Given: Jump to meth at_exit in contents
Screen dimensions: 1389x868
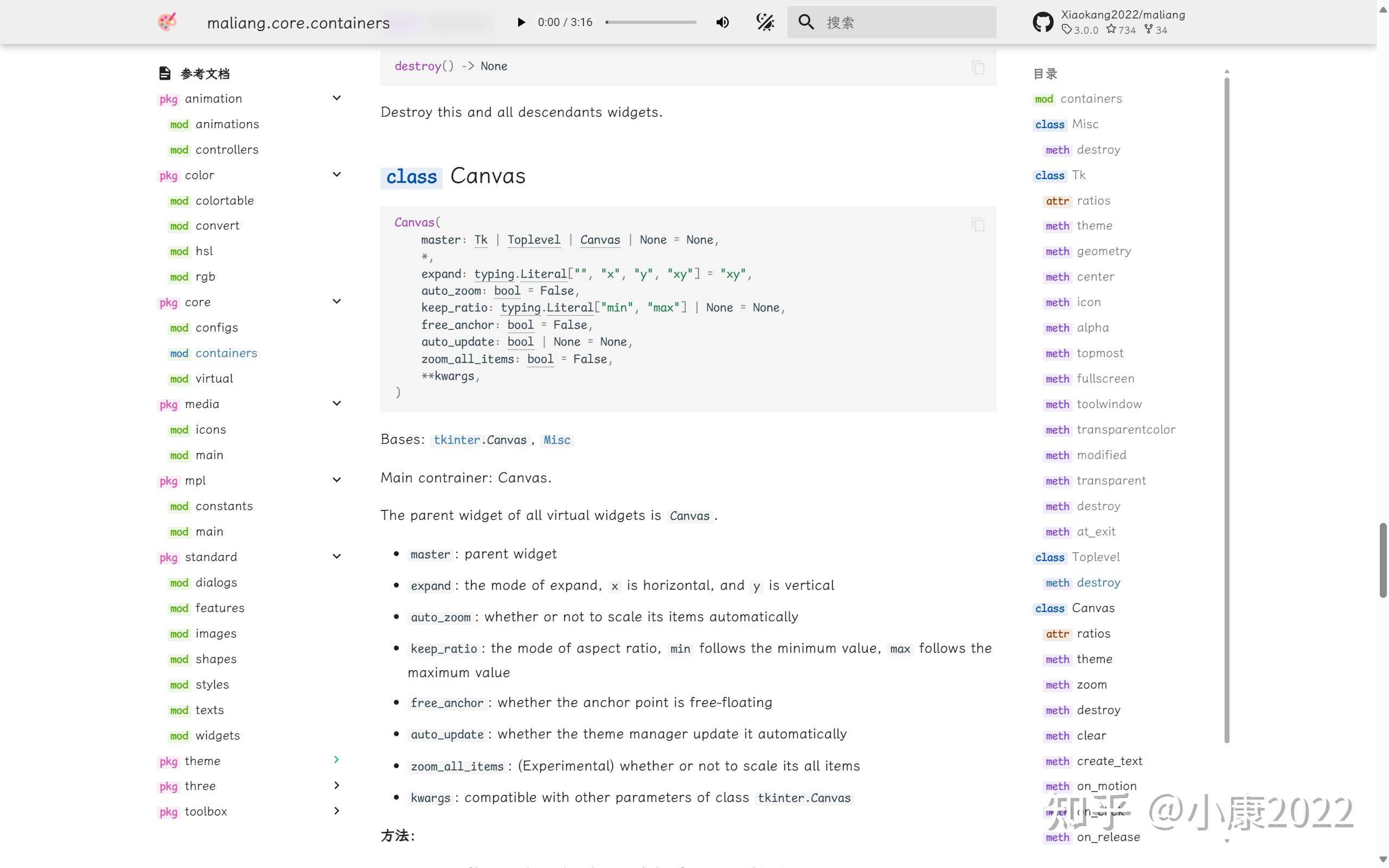Looking at the screenshot, I should pyautogui.click(x=1080, y=531).
